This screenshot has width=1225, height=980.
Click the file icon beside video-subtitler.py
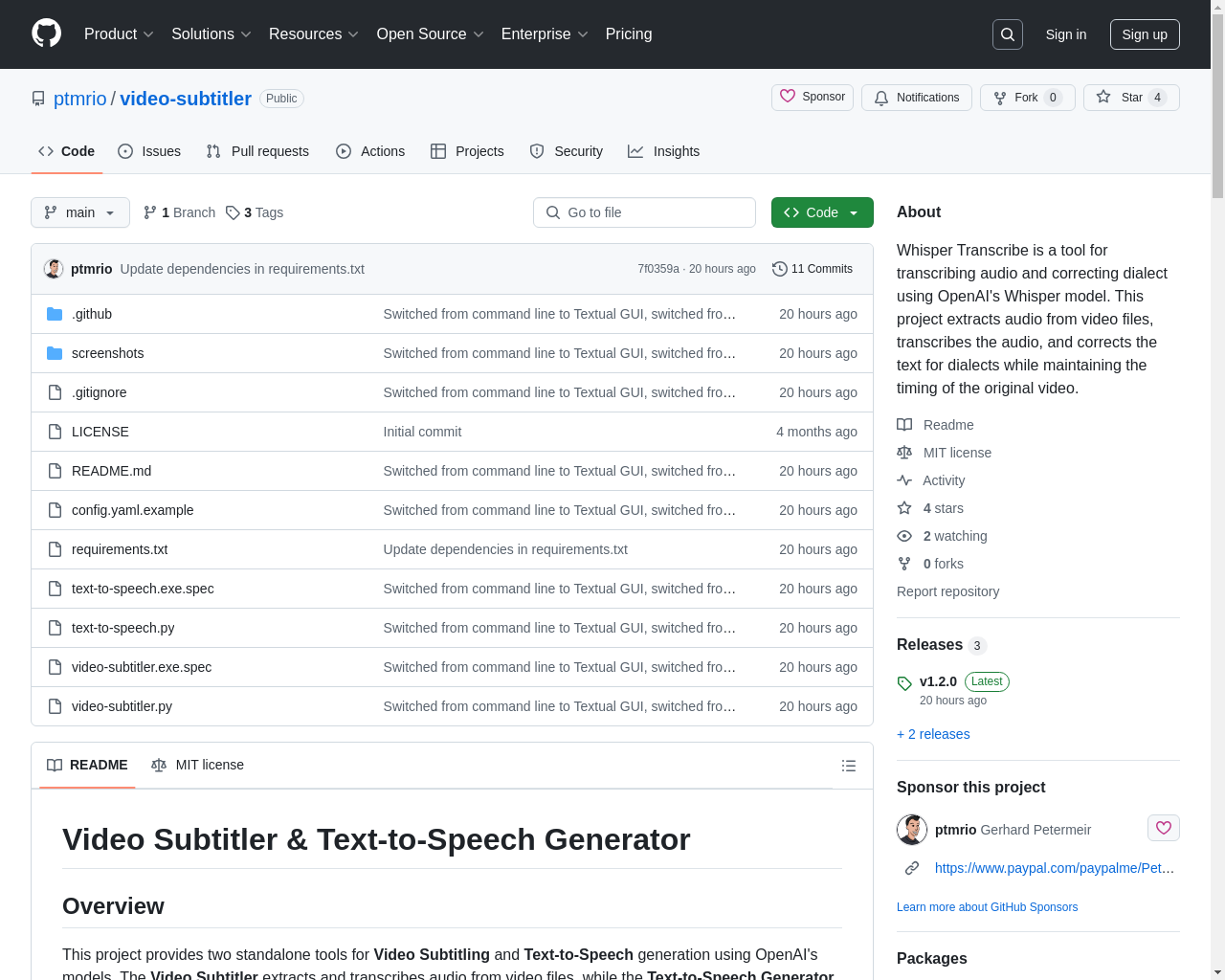55,706
